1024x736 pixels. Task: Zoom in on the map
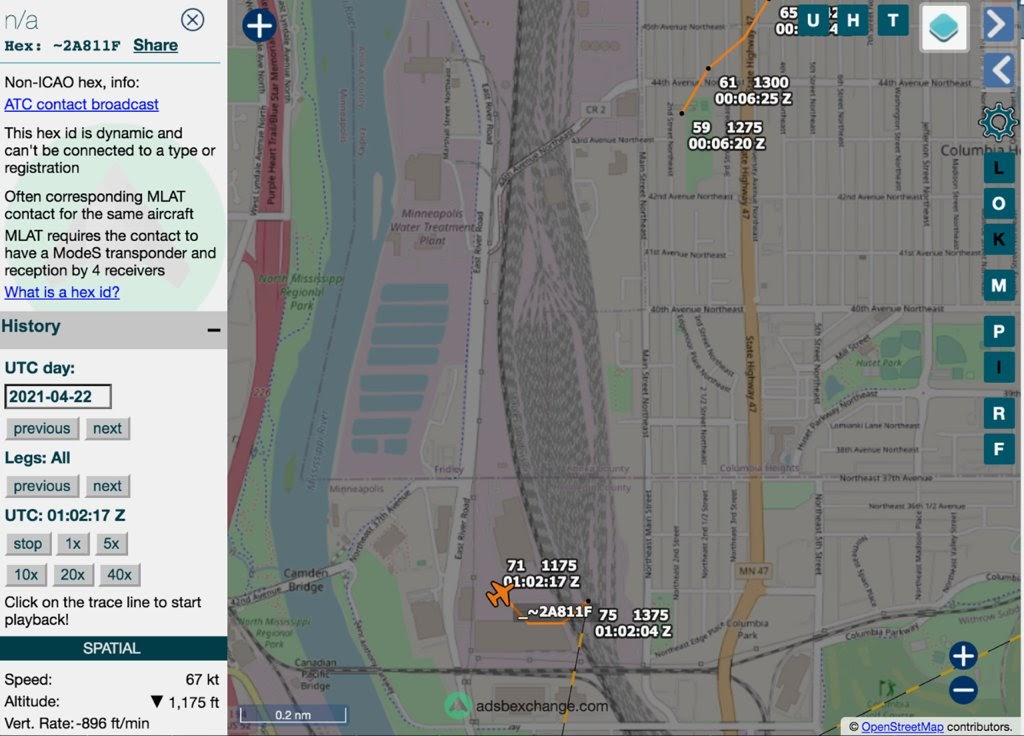(x=962, y=656)
